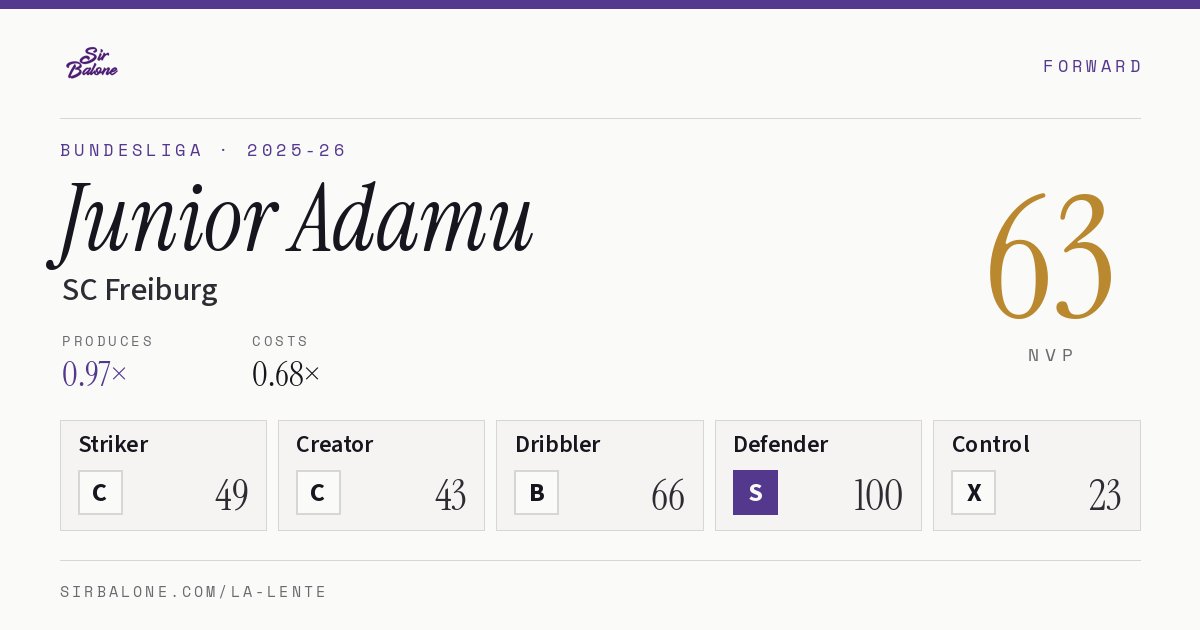This screenshot has height=630, width=1200.
Task: Click the Control score 23
Action: 1105,495
